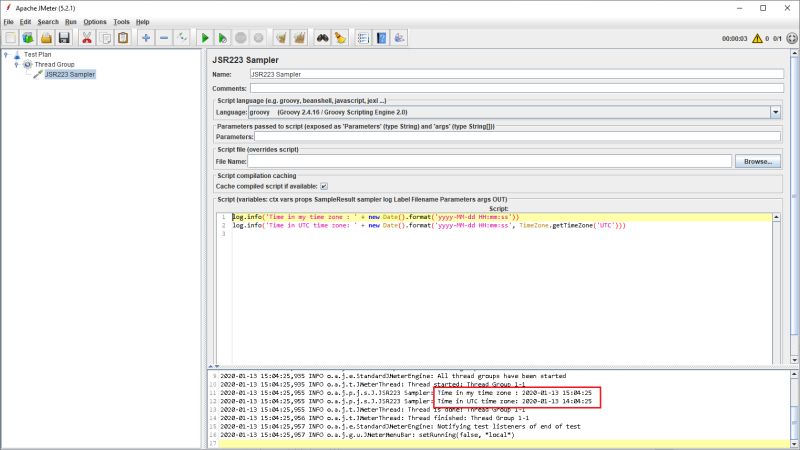The height and width of the screenshot is (450, 800).
Task: Click the log panel scroll up arrow
Action: 794,374
